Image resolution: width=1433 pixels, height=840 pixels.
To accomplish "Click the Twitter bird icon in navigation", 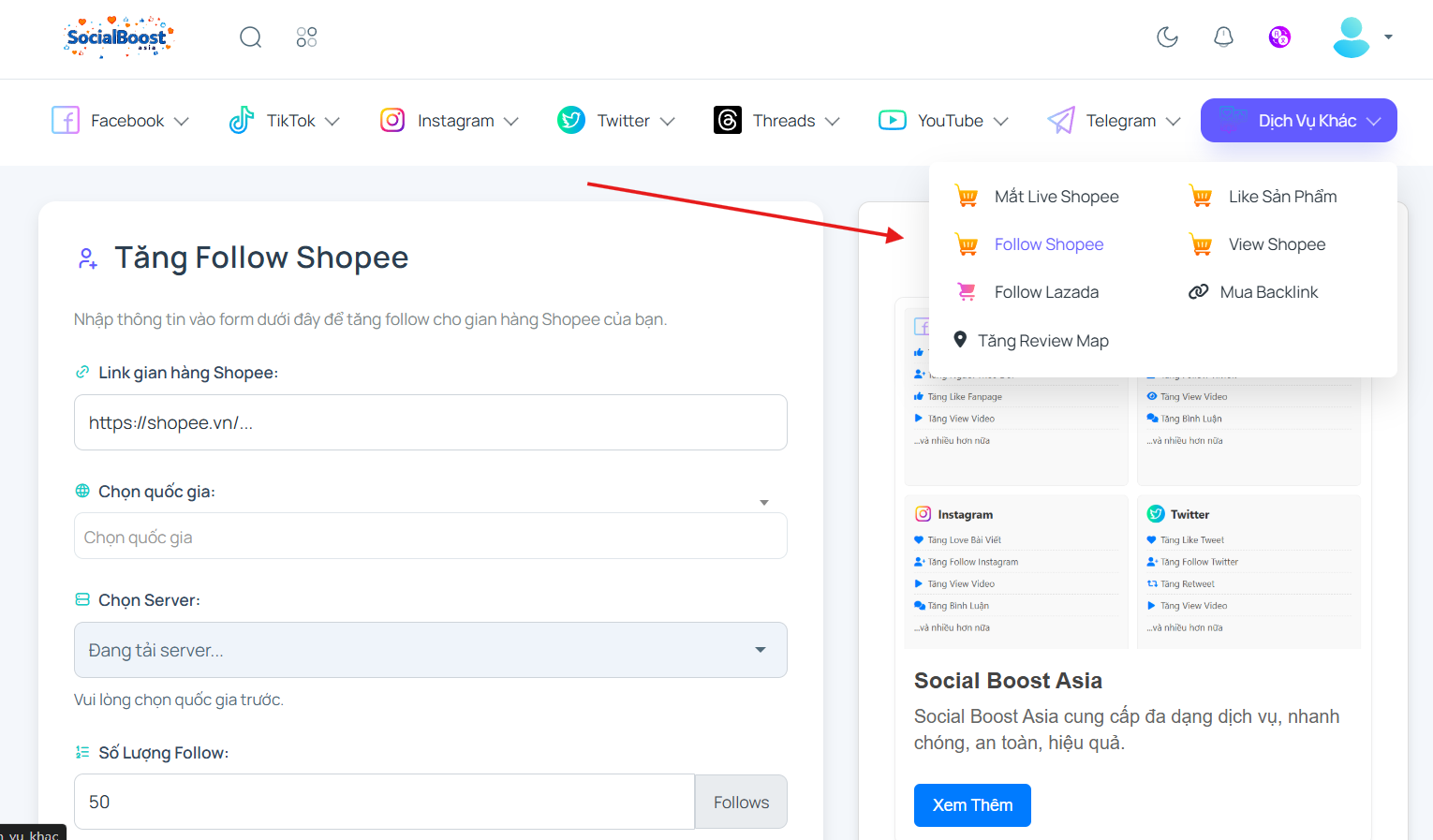I will point(571,120).
